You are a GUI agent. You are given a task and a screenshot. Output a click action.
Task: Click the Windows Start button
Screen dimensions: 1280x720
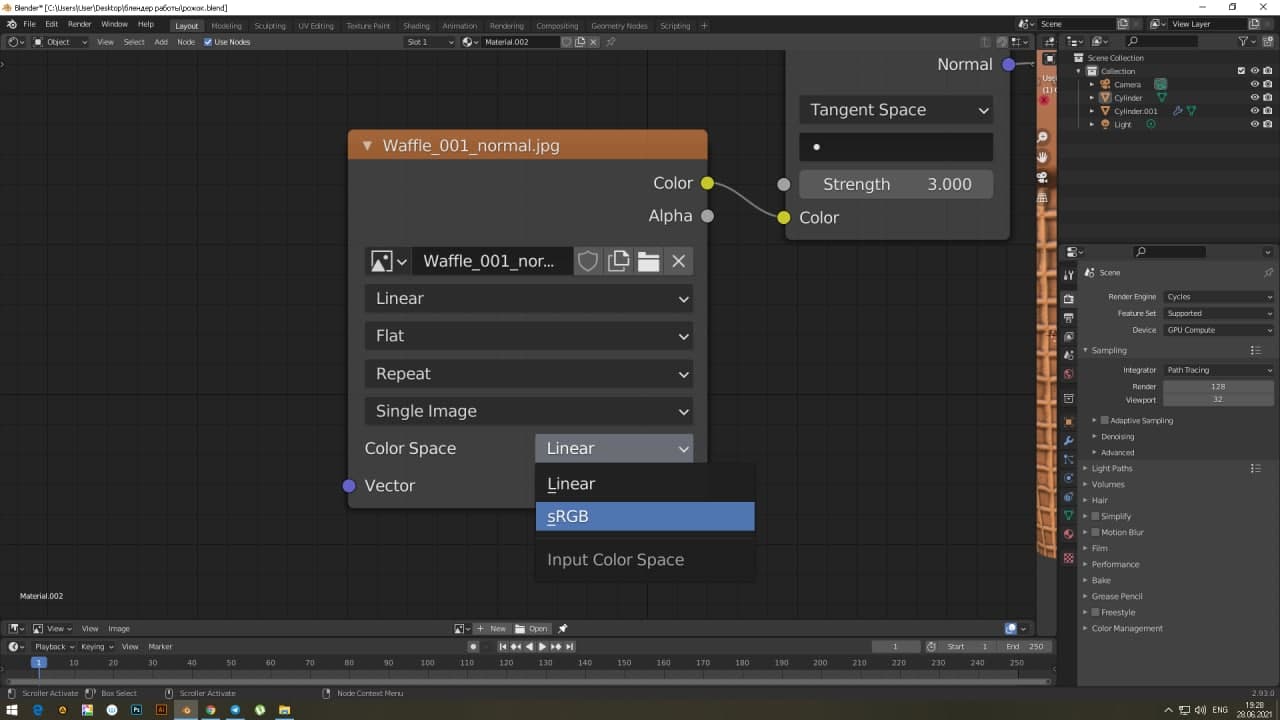(14, 710)
